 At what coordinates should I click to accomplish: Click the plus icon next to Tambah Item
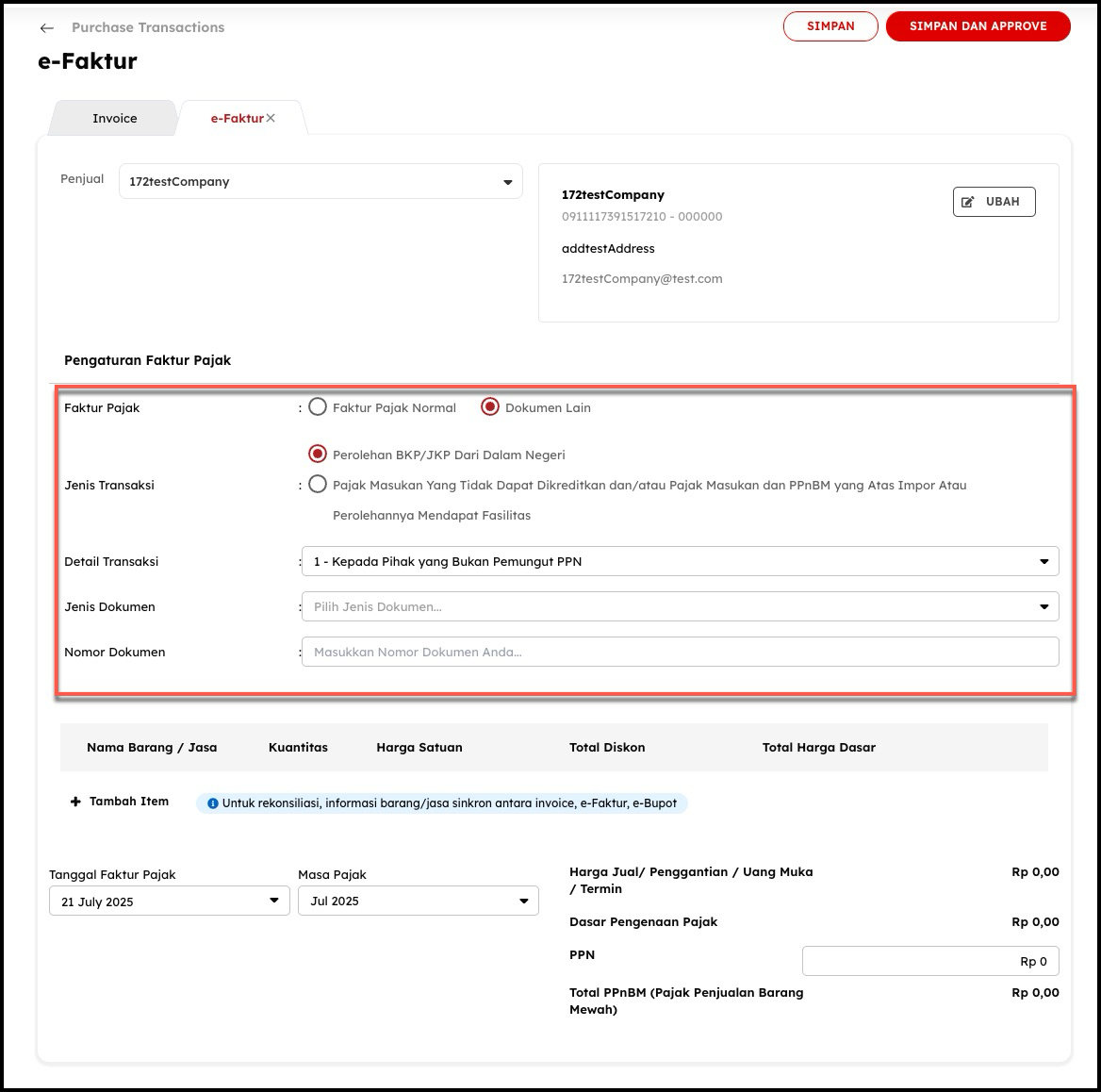click(x=75, y=802)
